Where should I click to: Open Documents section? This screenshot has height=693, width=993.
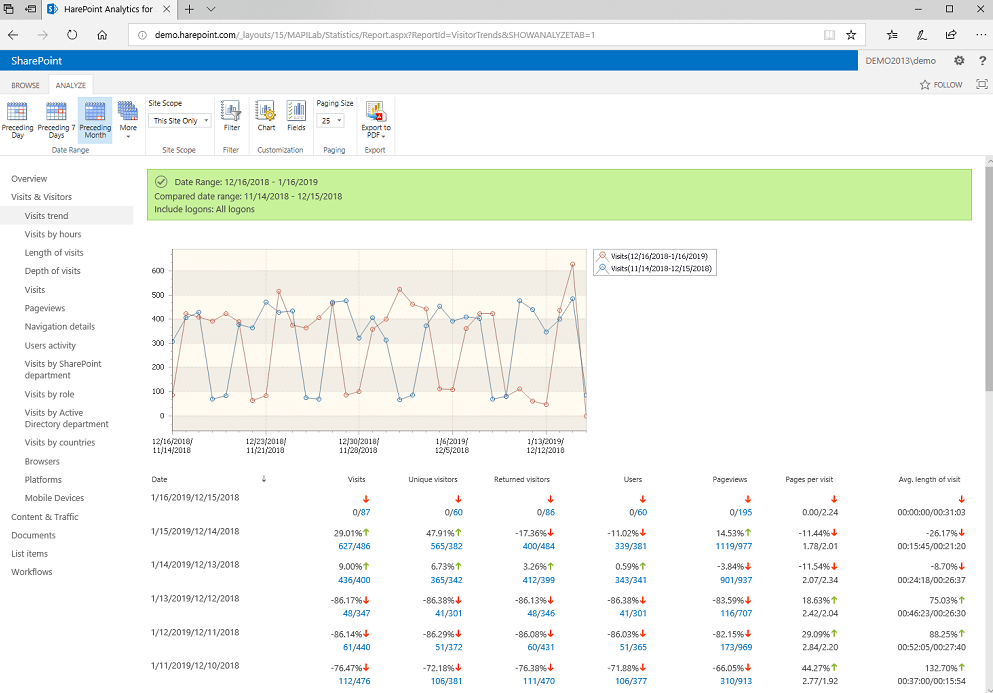pyautogui.click(x=33, y=536)
